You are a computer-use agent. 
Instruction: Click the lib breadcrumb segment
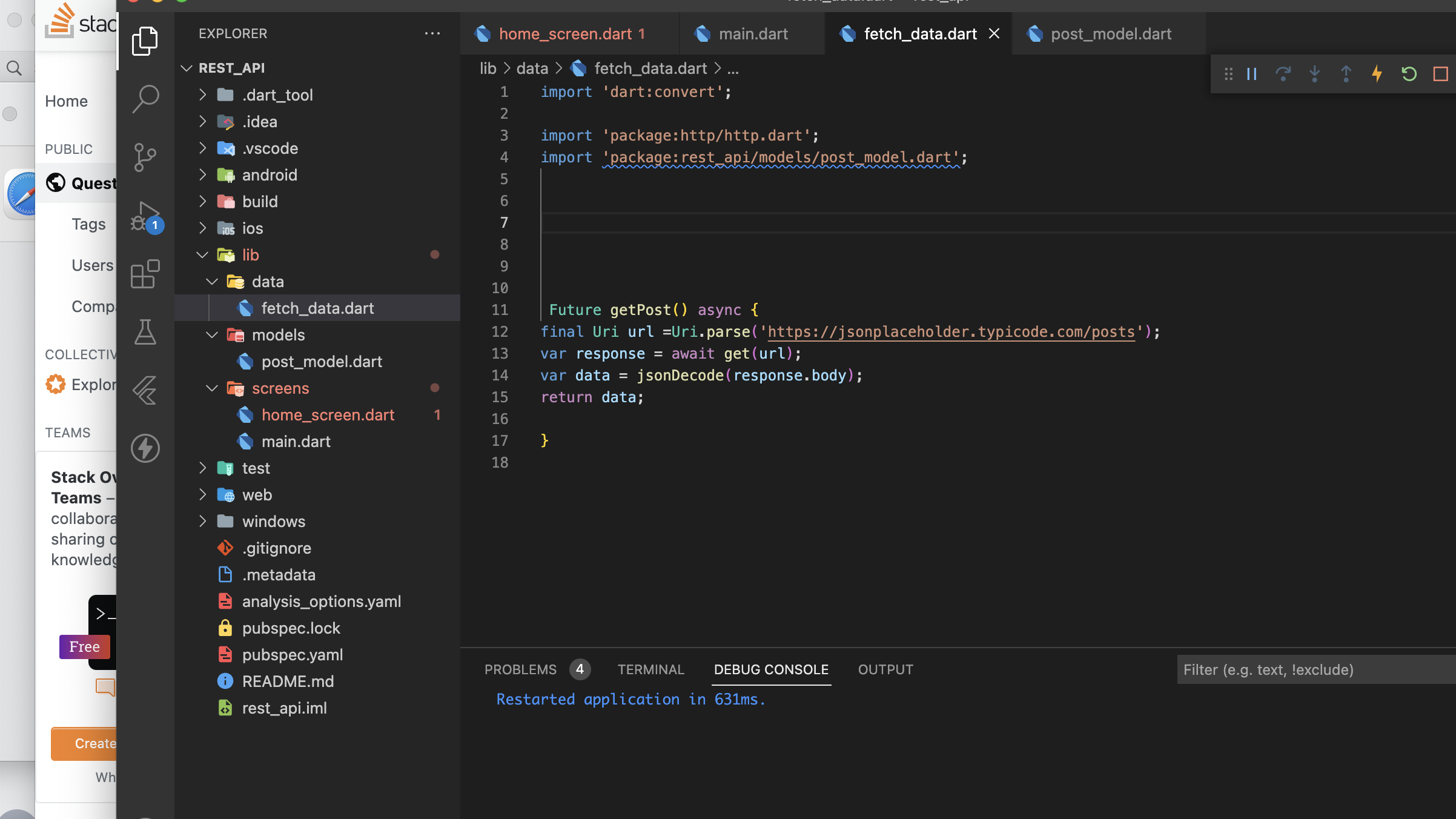tap(488, 68)
